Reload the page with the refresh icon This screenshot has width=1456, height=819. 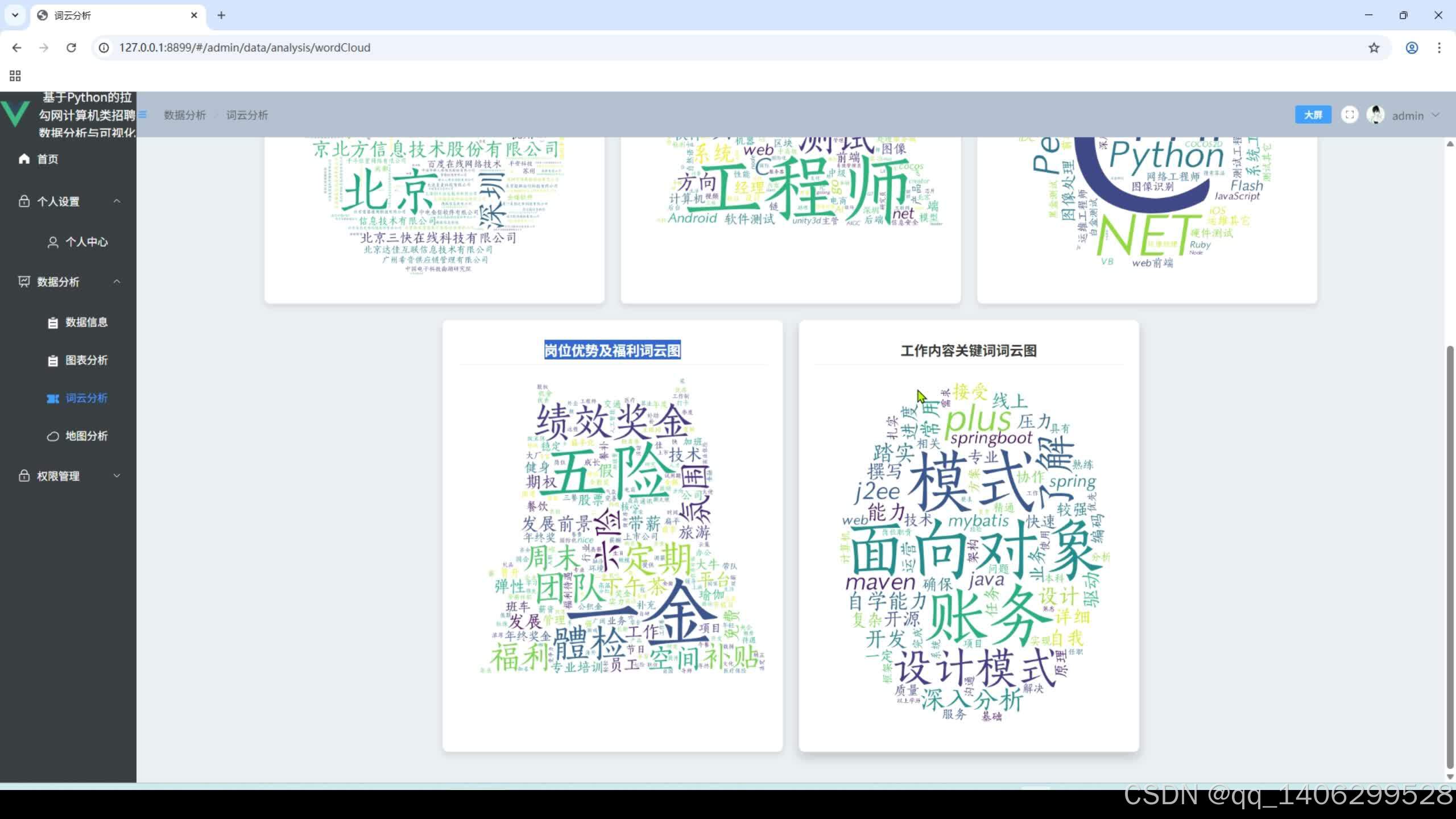tap(71, 48)
